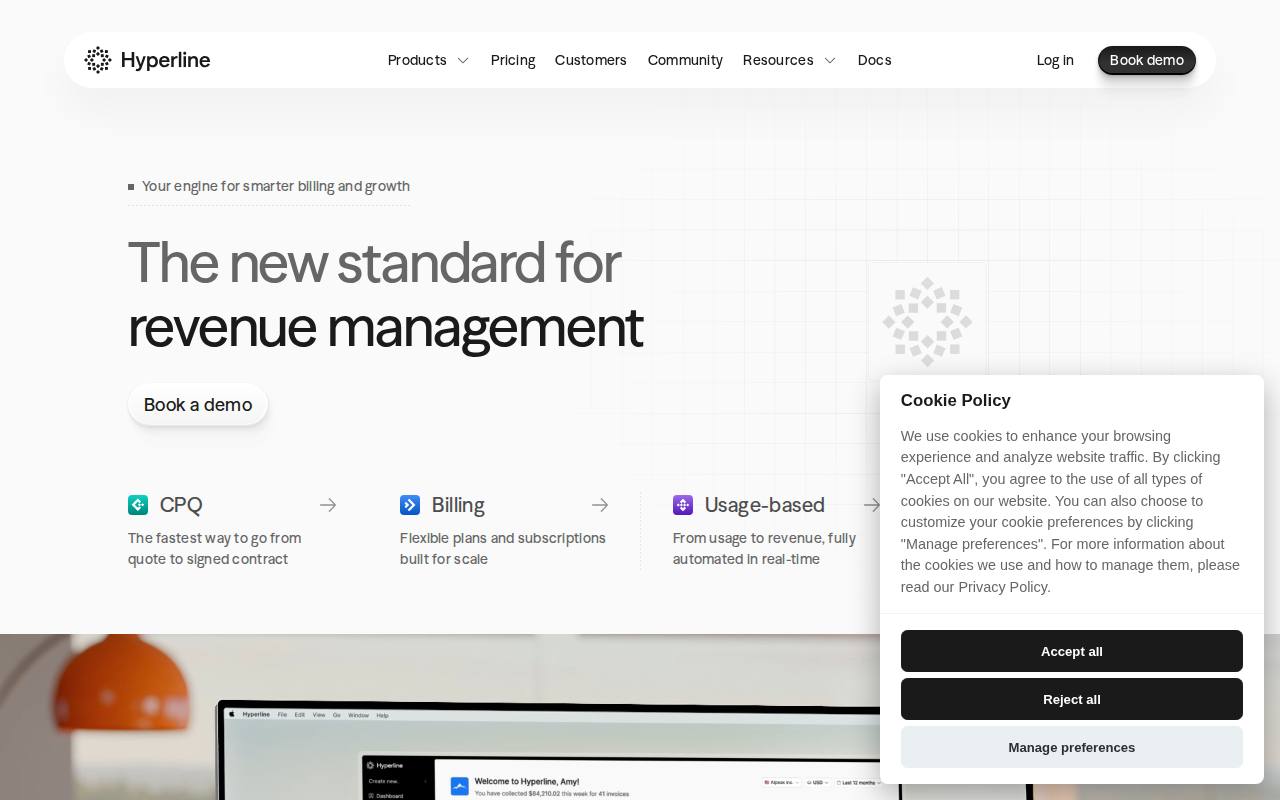Click the arrow beside Billing
This screenshot has width=1280, height=800.
pyautogui.click(x=600, y=505)
